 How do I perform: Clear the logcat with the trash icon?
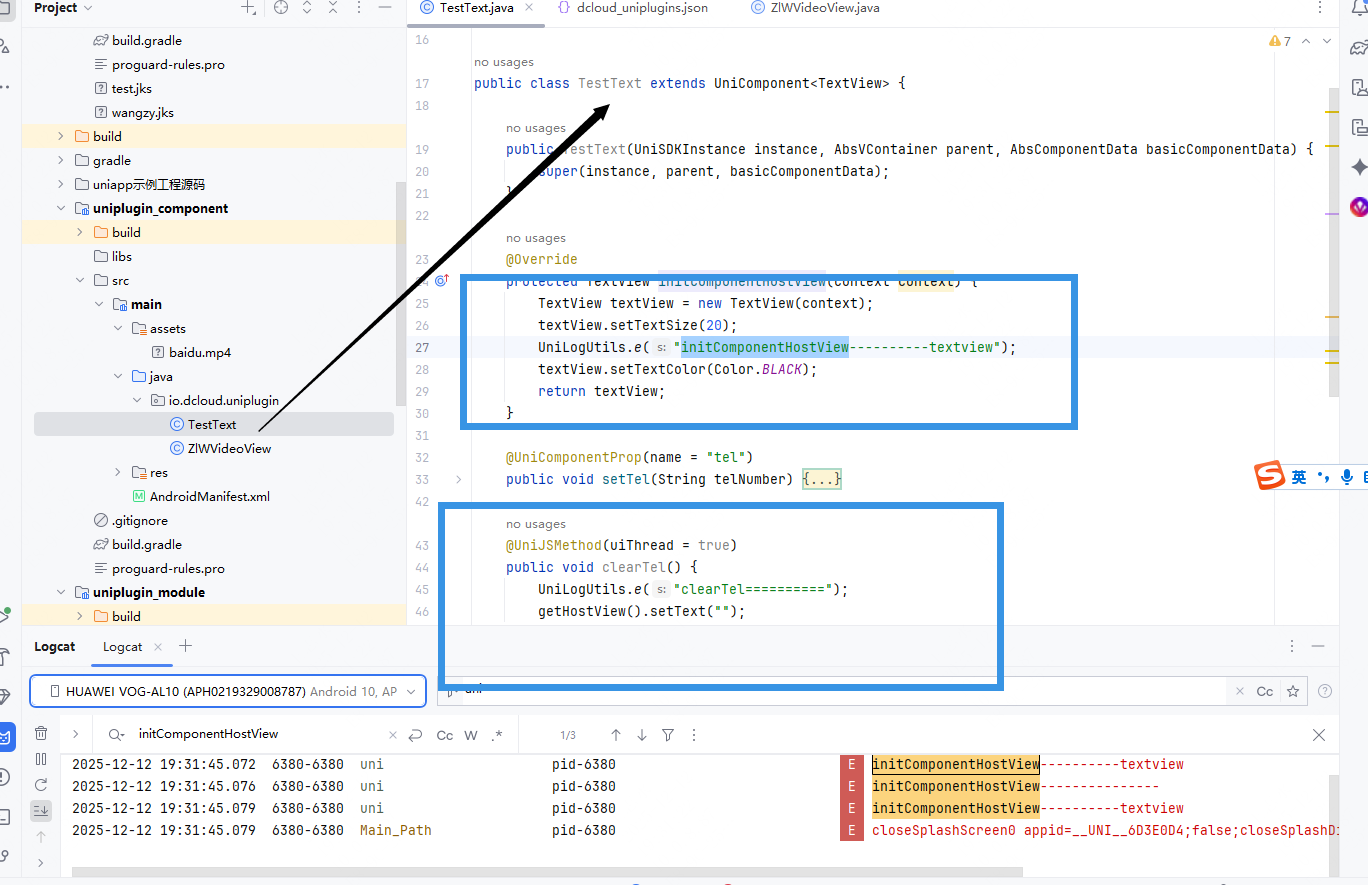click(x=41, y=733)
